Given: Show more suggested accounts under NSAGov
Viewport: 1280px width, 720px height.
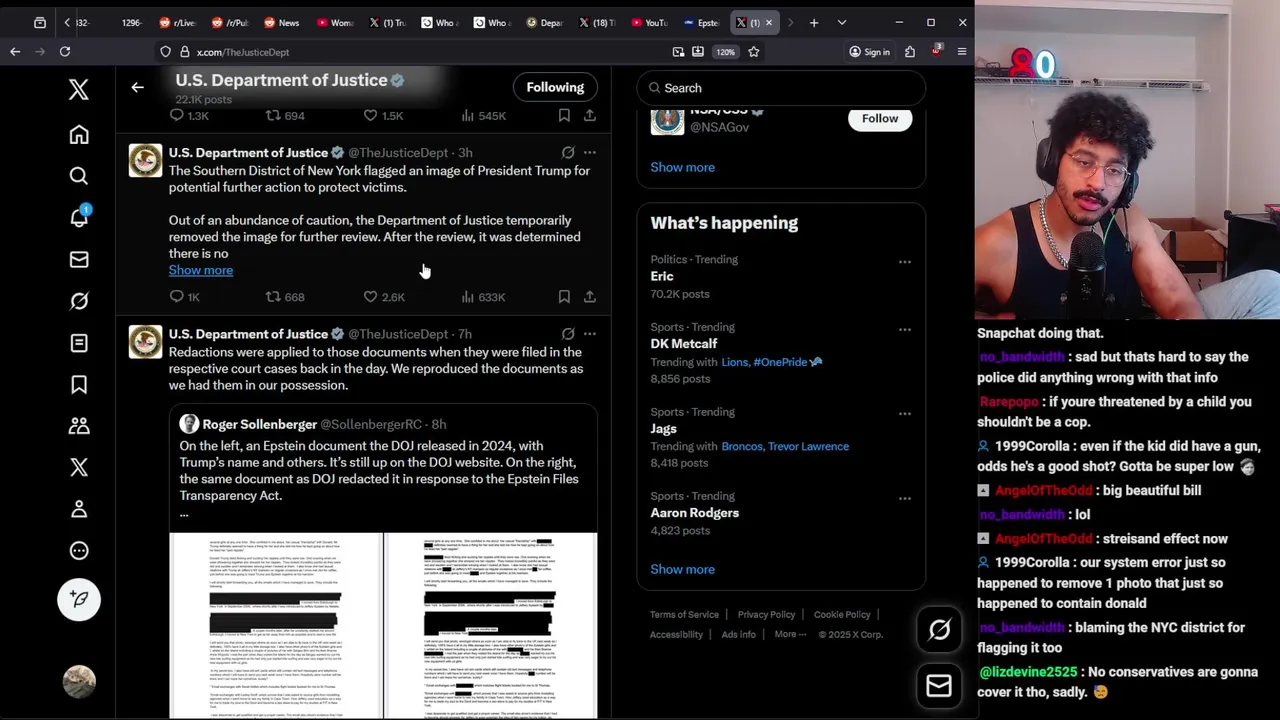Looking at the screenshot, I should 682,167.
